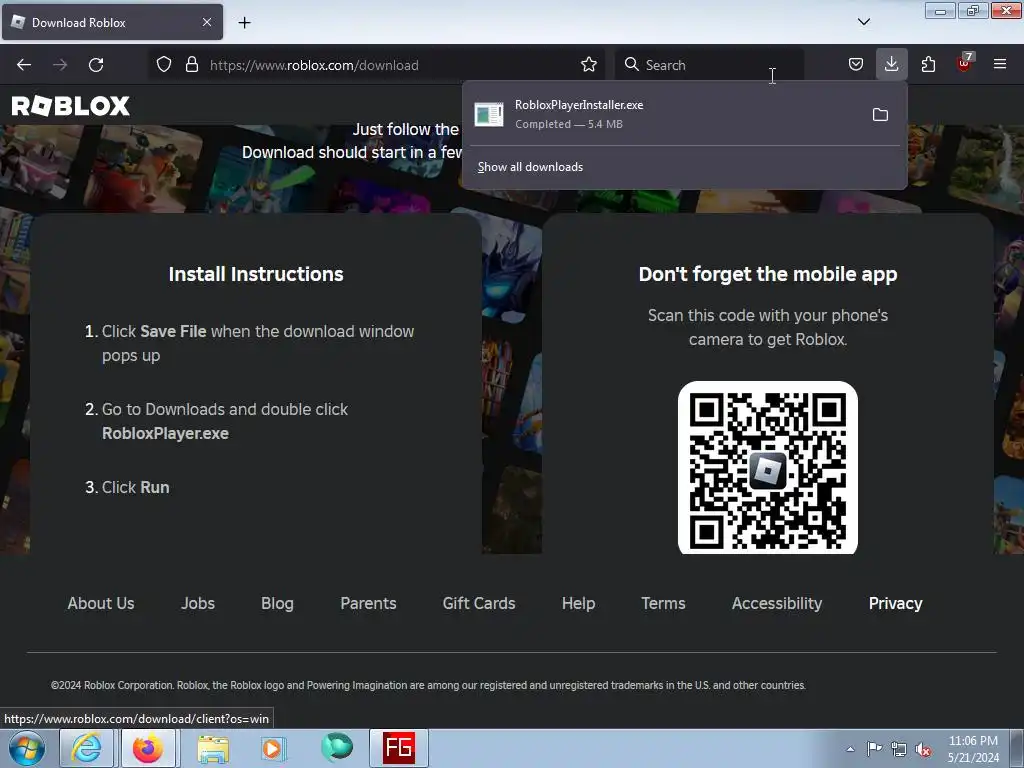The height and width of the screenshot is (768, 1024).
Task: Click the Install Instructions heading
Action: 256,274
